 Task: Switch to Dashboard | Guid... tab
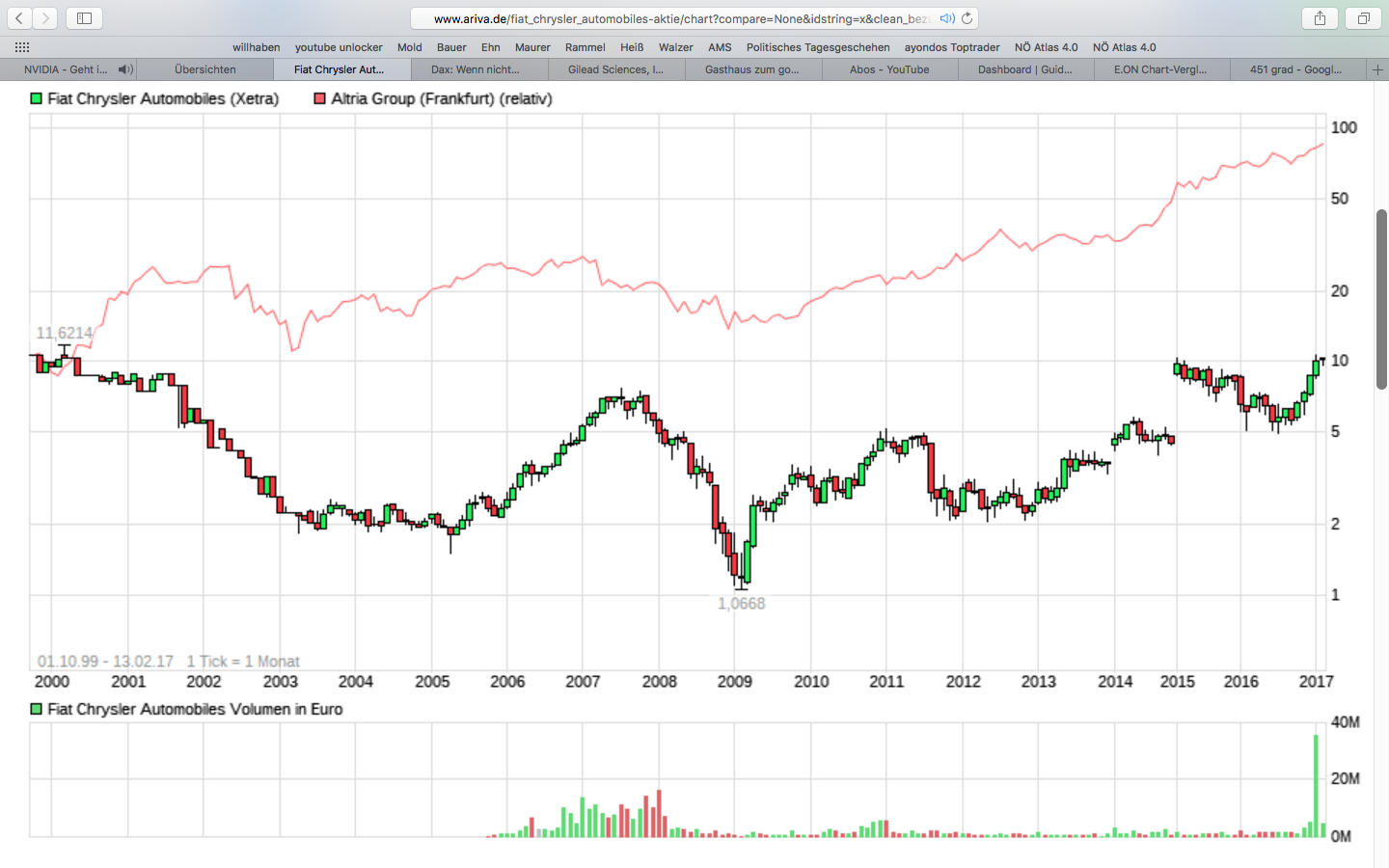click(1026, 69)
